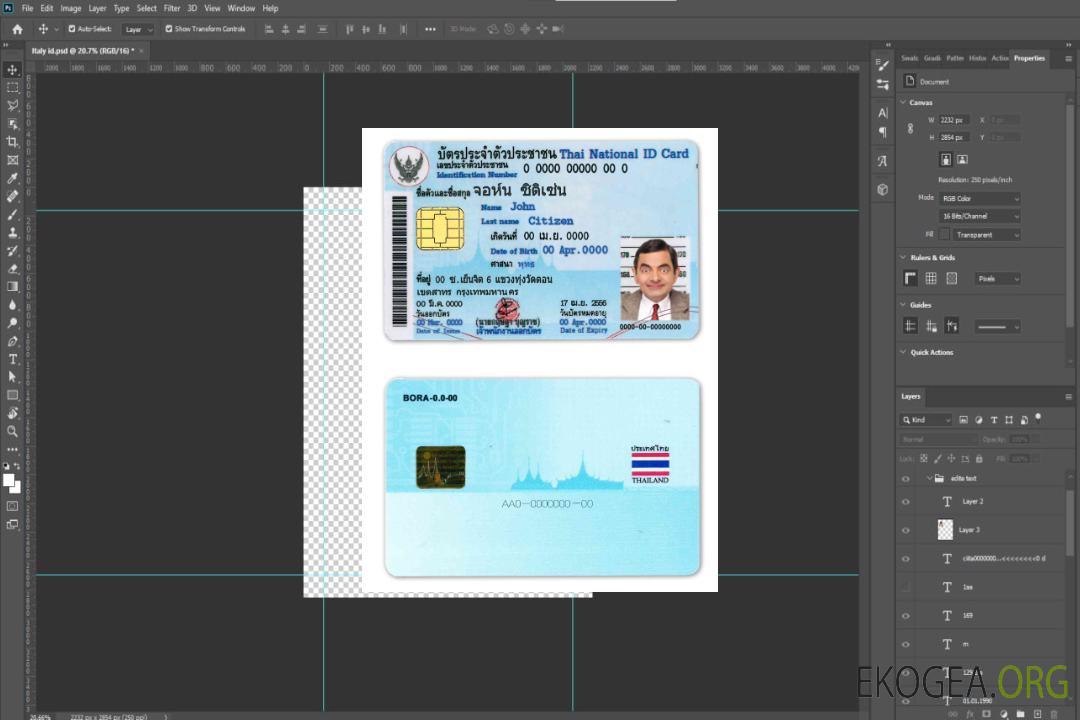The height and width of the screenshot is (720, 1080).
Task: Open the Window menu
Action: [241, 8]
